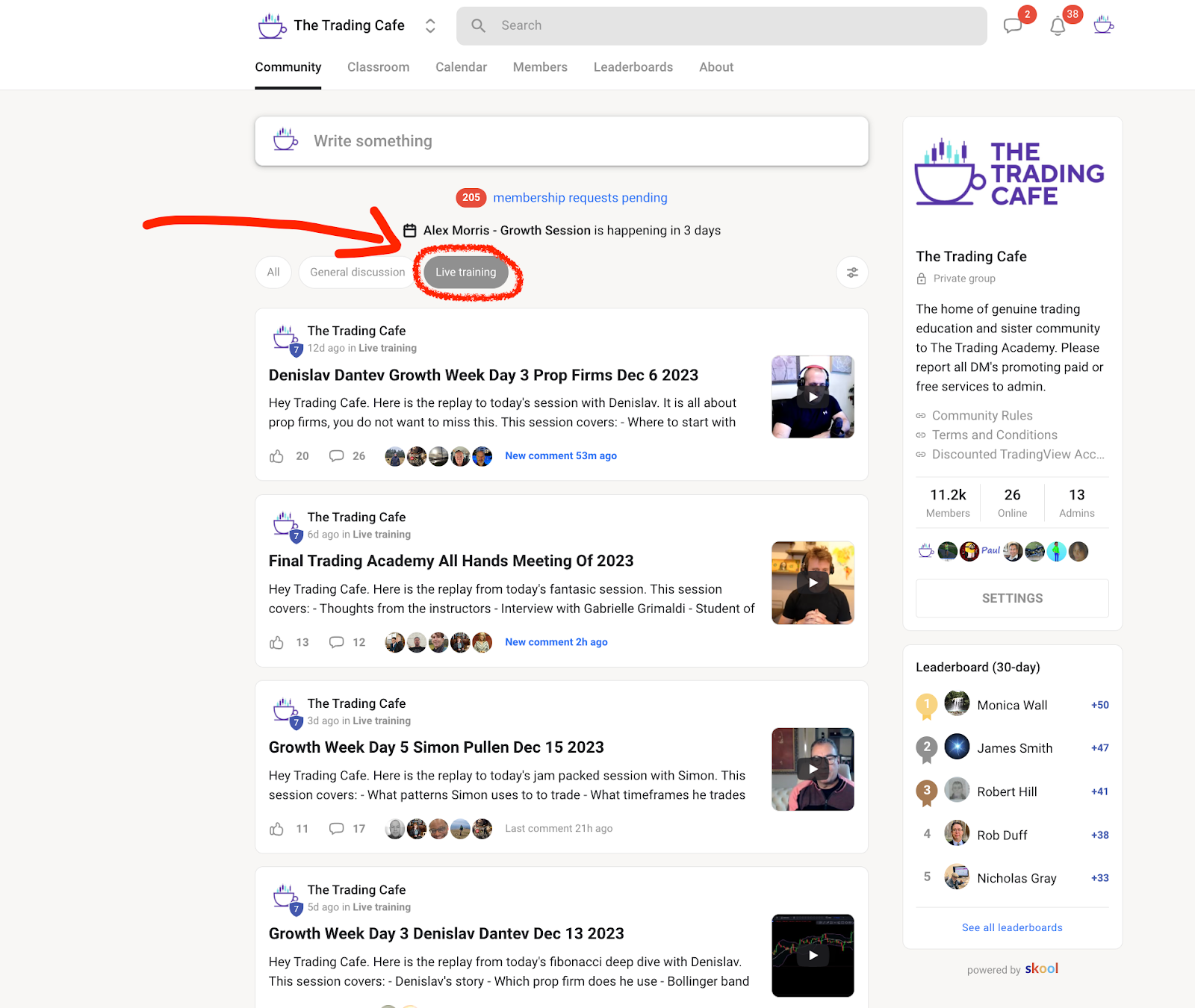Open Monica Wall's leaderboard profile
Screen dimensions: 1195x1008
pos(1012,706)
